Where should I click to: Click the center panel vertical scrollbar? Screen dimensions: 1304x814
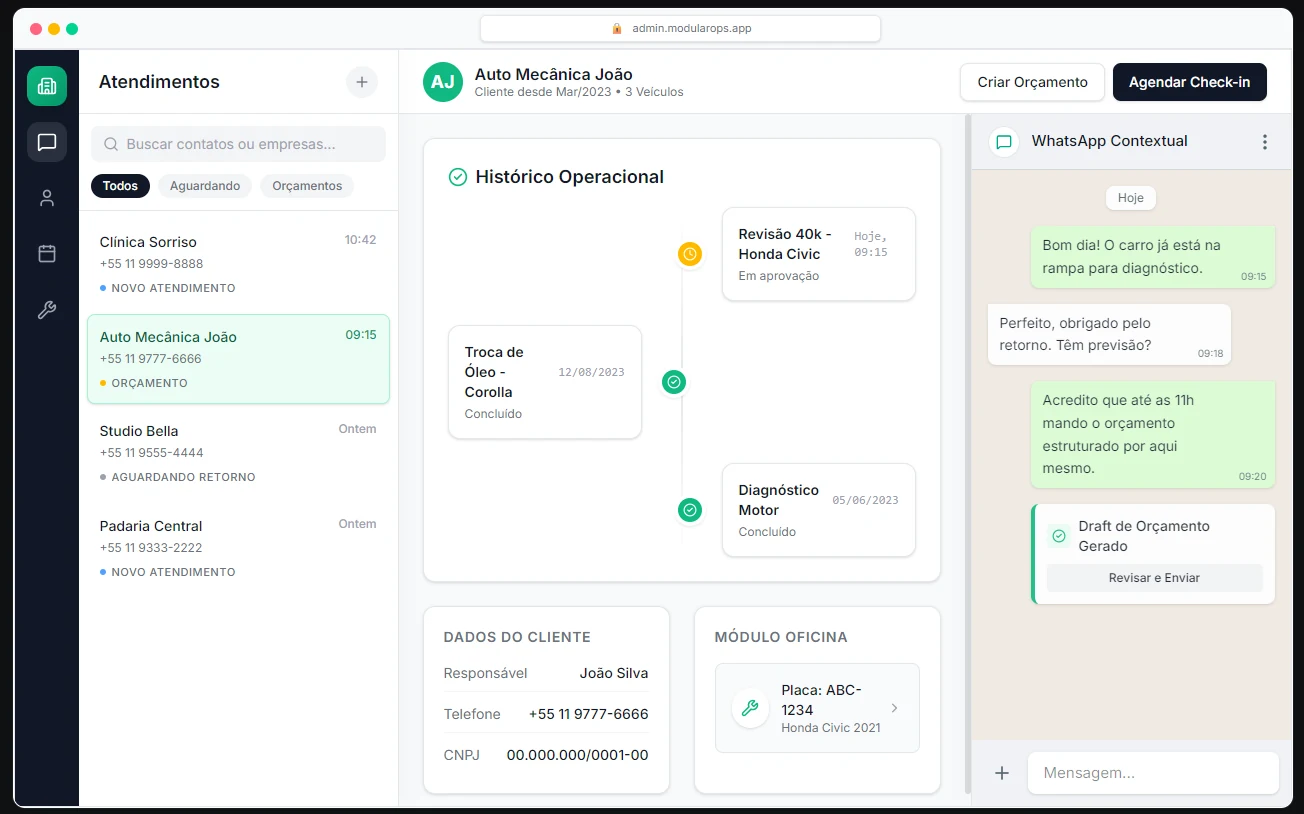967,454
